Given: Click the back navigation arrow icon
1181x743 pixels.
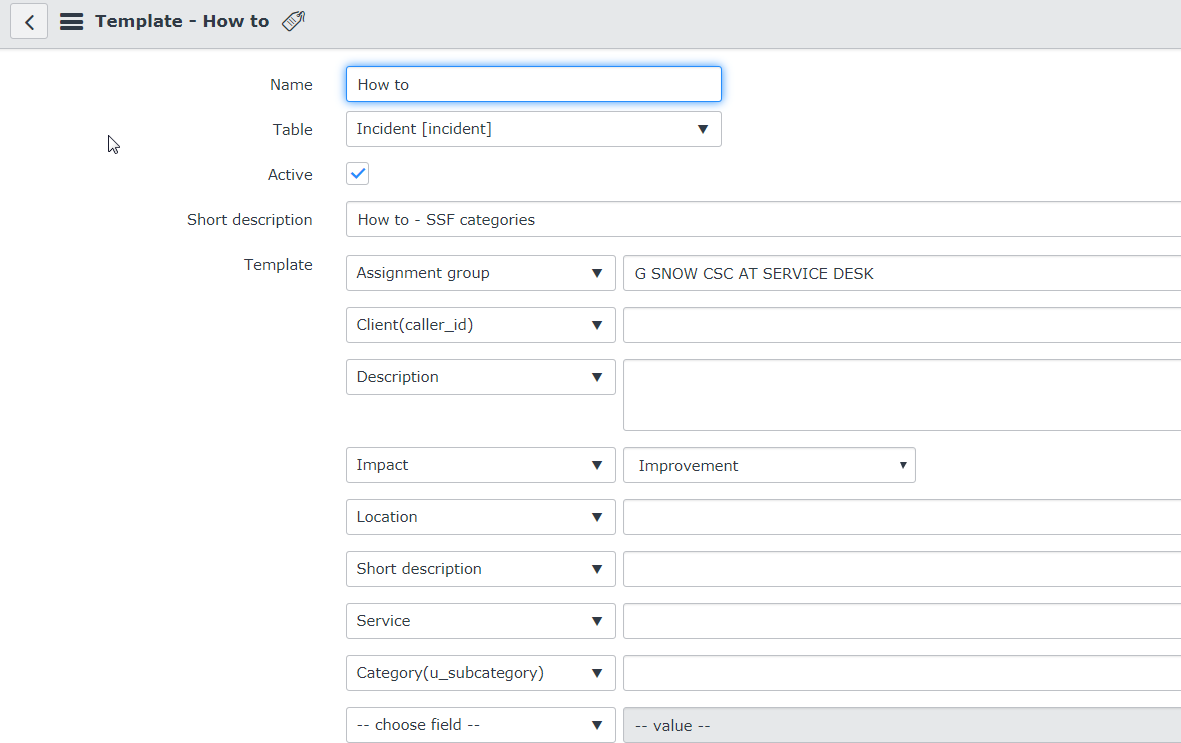Looking at the screenshot, I should click(x=28, y=21).
